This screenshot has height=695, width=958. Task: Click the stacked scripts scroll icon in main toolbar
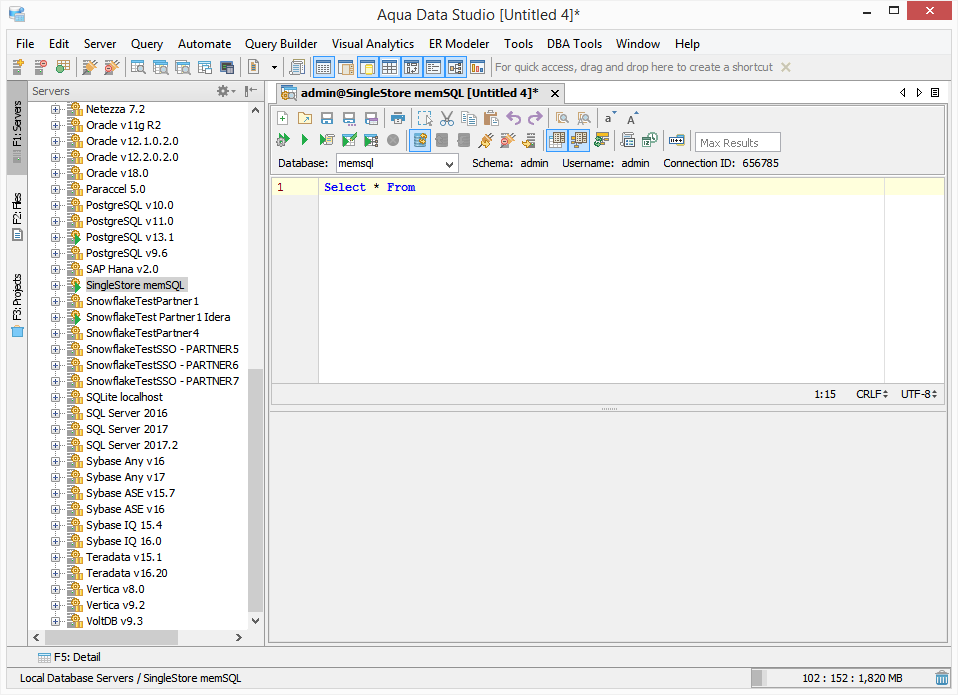click(298, 67)
